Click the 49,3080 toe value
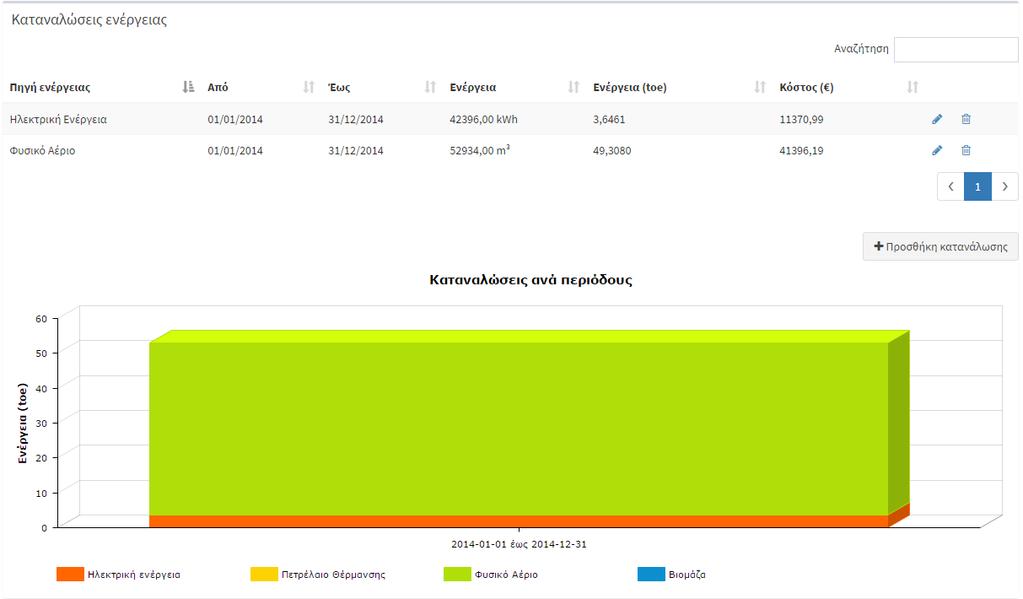 point(612,151)
